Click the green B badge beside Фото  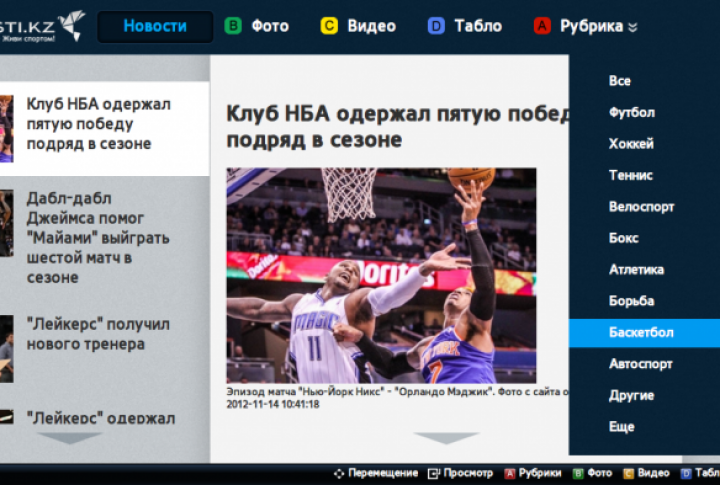pos(233,26)
